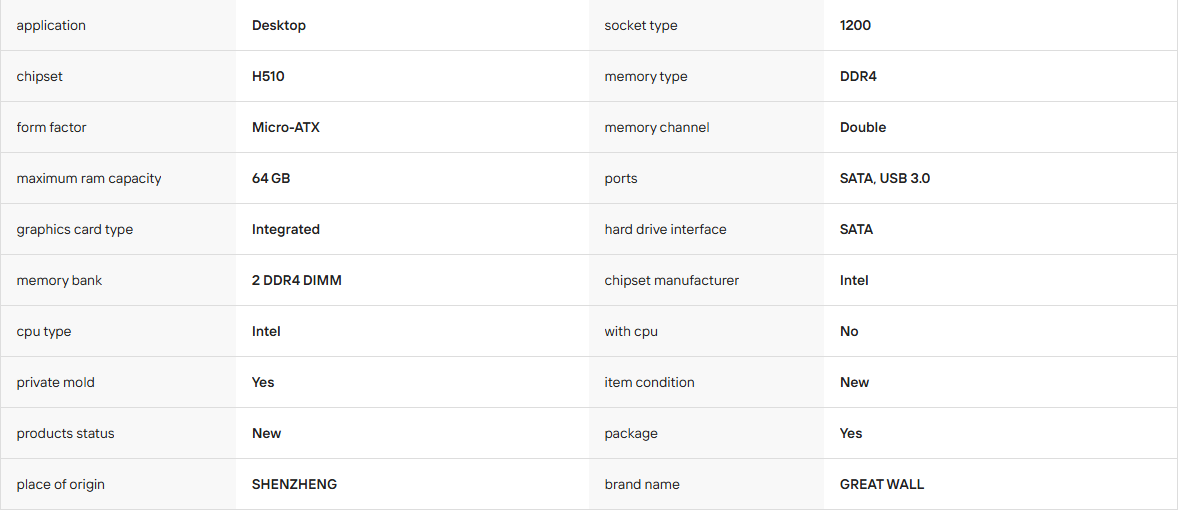Select the GREAT WALL brand name value
The image size is (1179, 510).
click(x=882, y=484)
